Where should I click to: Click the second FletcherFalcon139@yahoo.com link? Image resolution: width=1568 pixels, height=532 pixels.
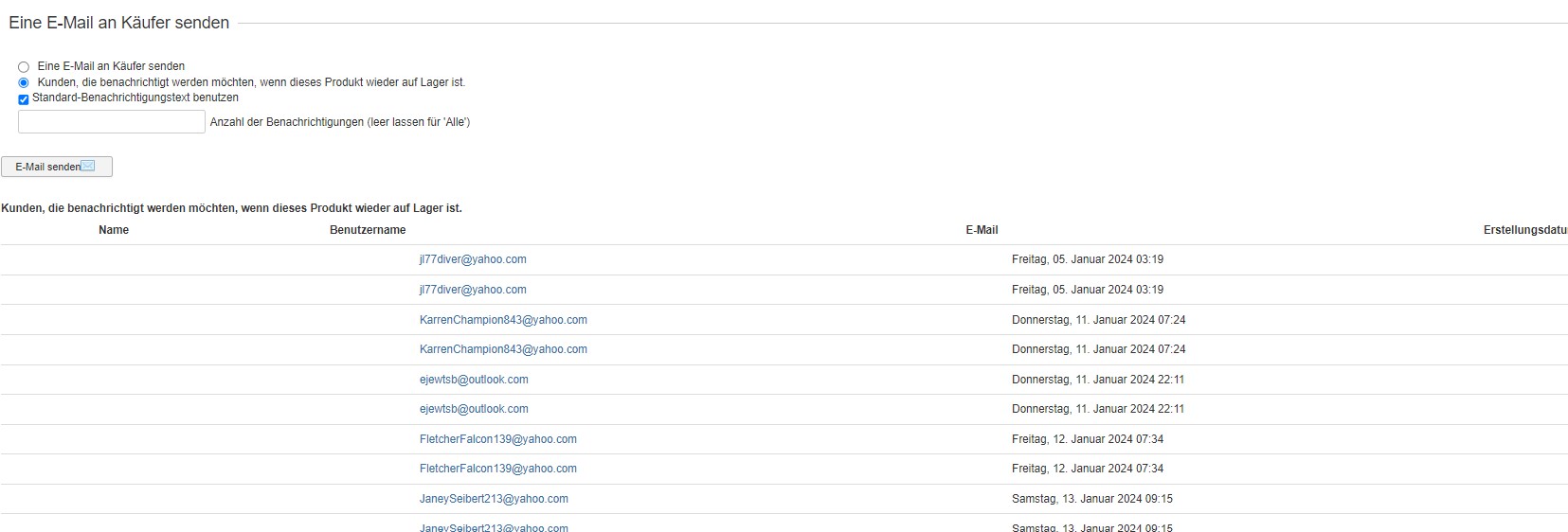(x=498, y=469)
